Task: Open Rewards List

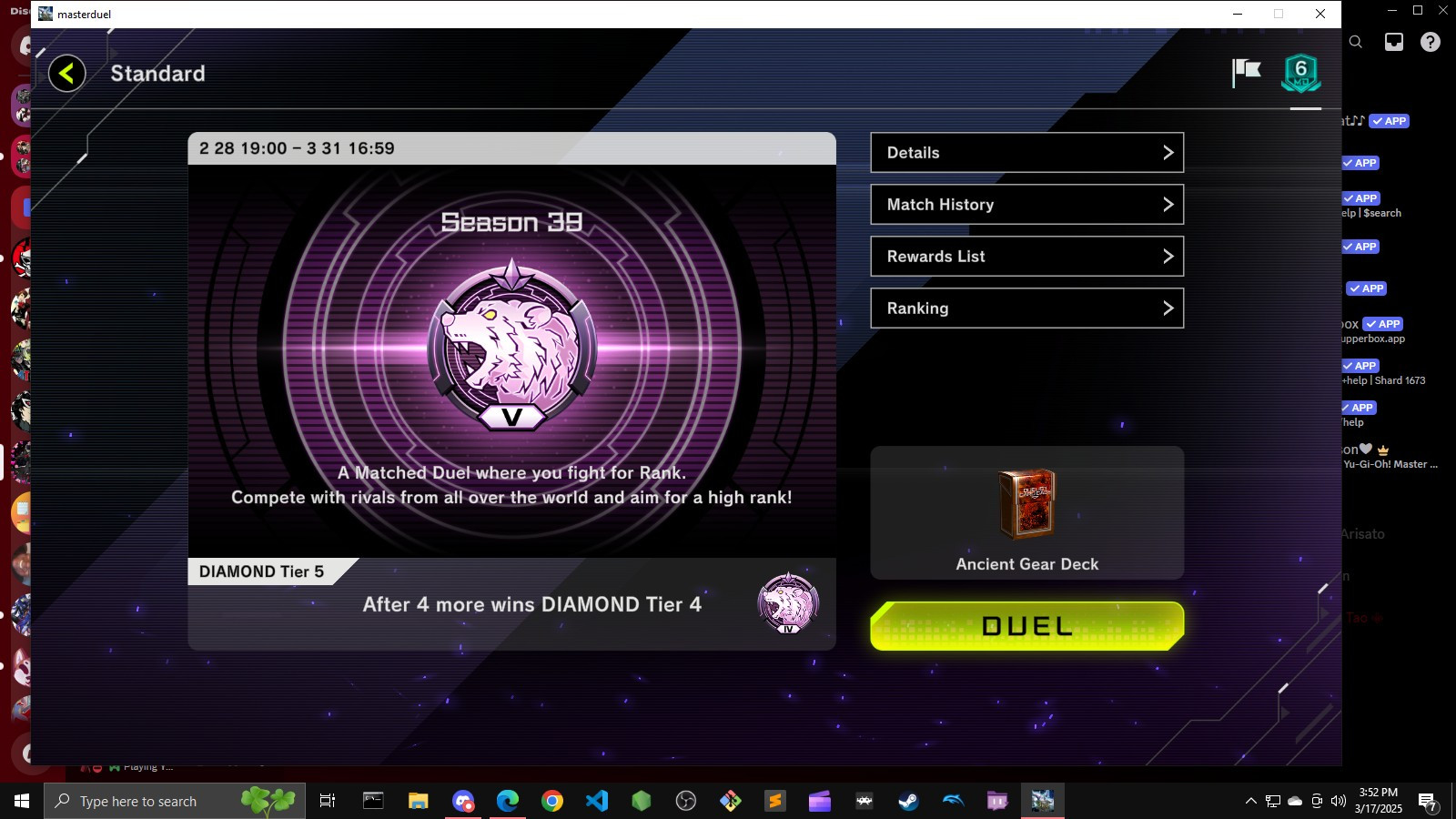Action: [1026, 257]
